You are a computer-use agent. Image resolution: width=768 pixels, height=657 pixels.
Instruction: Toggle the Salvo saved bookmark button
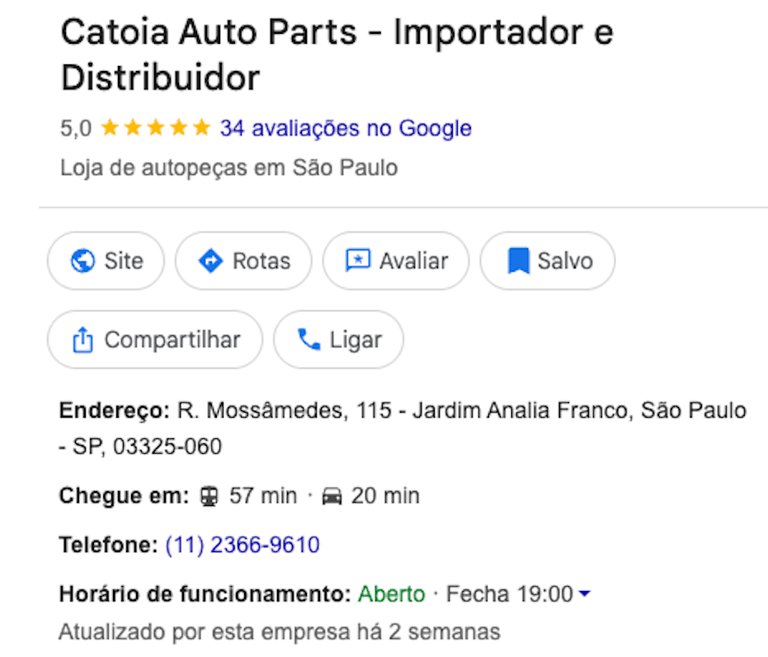point(547,261)
